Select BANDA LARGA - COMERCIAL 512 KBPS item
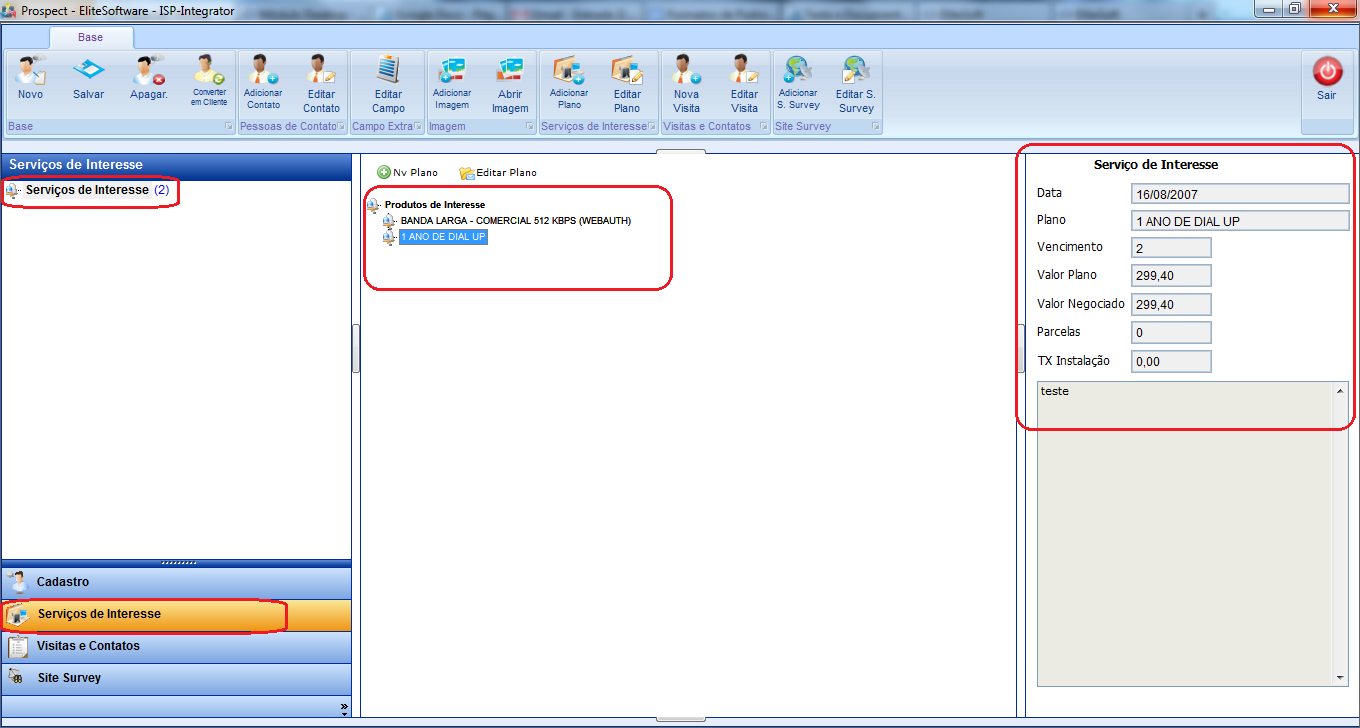The width and height of the screenshot is (1360, 728). click(x=515, y=221)
